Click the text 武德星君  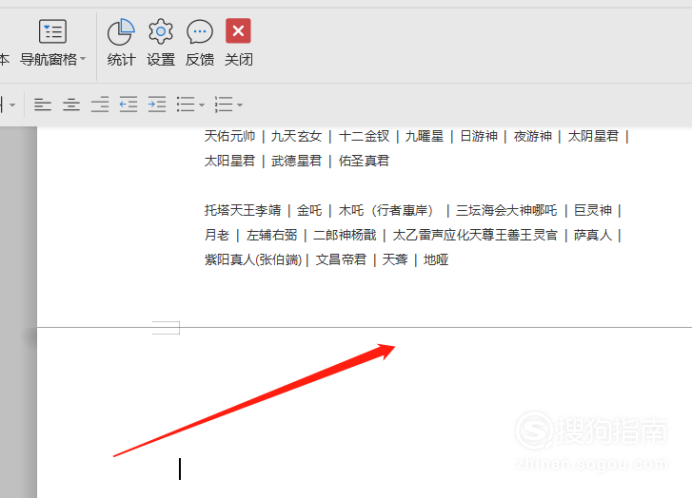[x=296, y=161]
